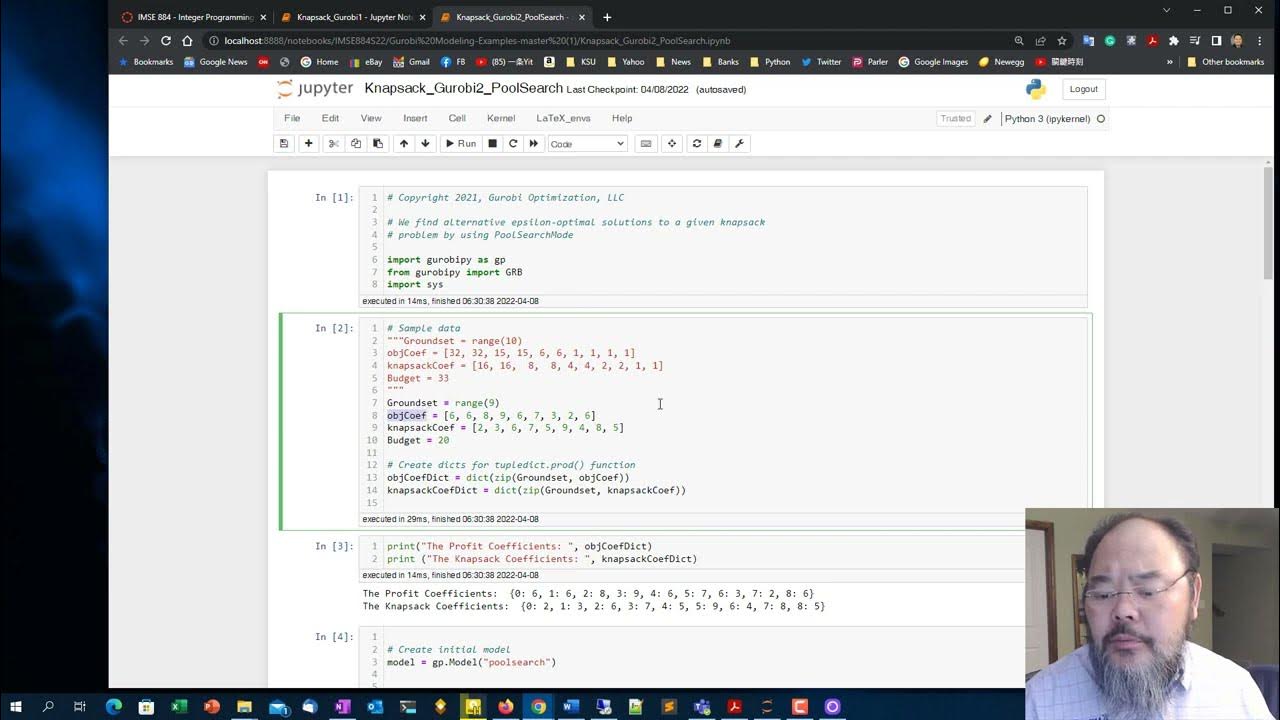Image resolution: width=1280 pixels, height=720 pixels.
Task: Click the Logout button
Action: [1083, 89]
